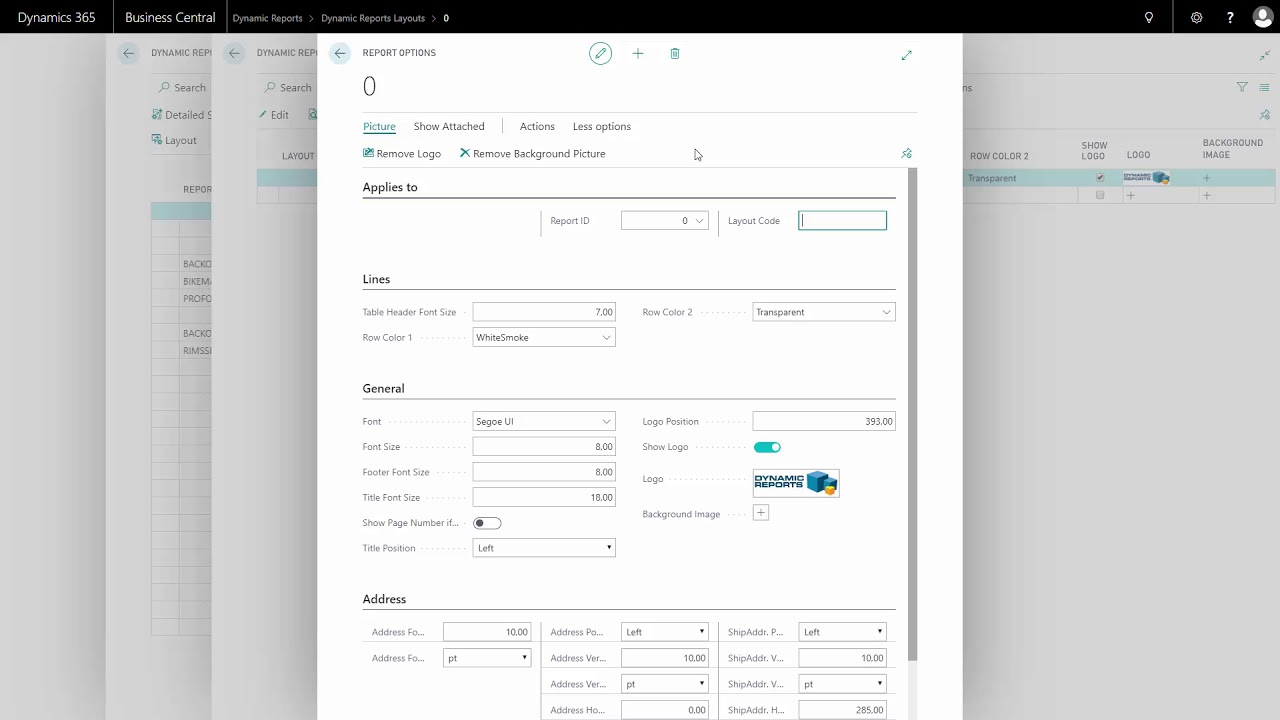Click the list view icon in the background page

click(1265, 88)
